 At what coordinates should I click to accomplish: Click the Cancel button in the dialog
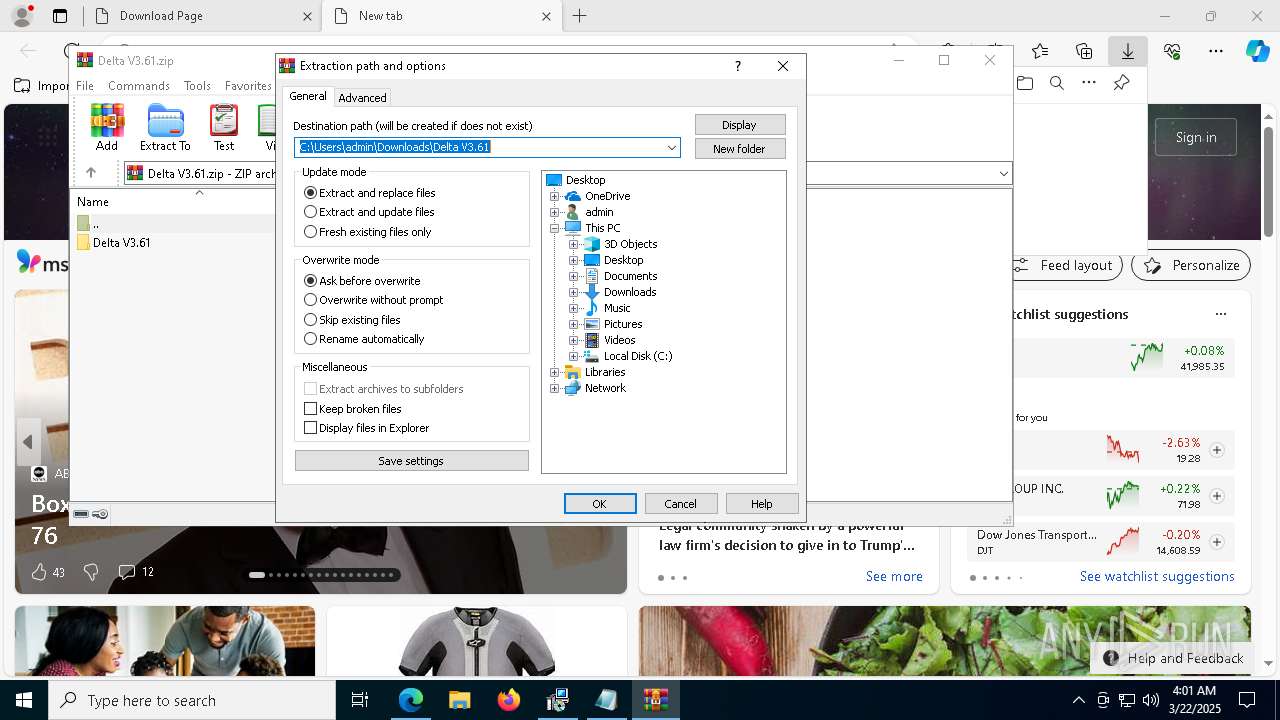[680, 504]
